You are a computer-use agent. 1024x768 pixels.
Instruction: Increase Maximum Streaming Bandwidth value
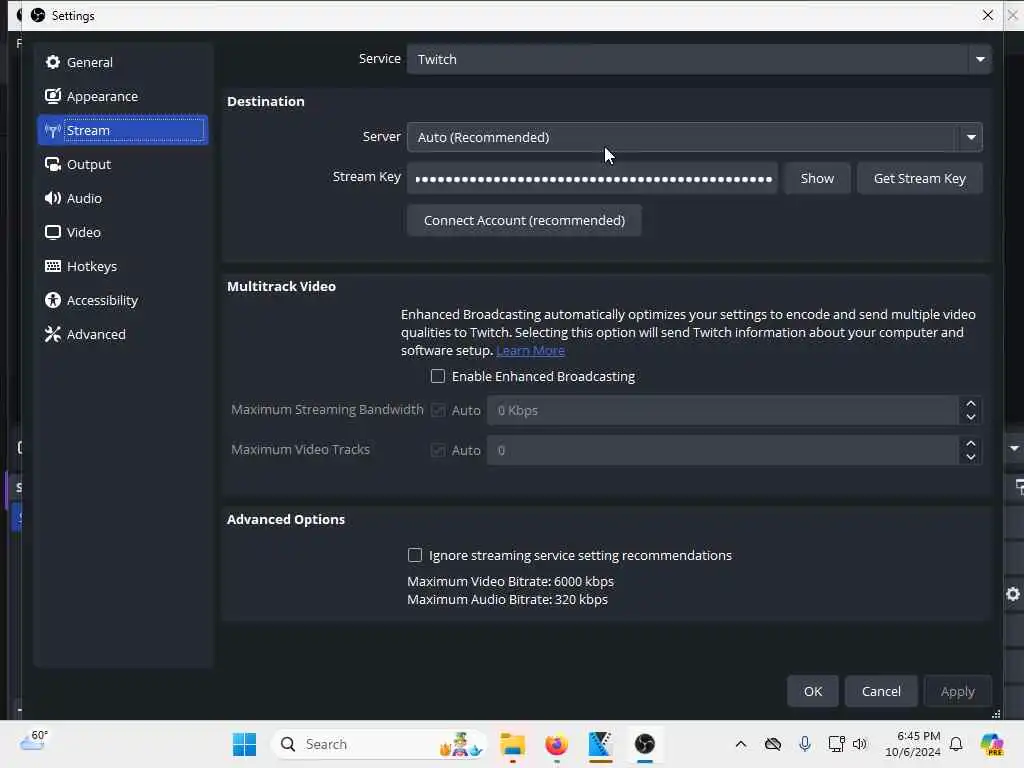[x=970, y=404]
